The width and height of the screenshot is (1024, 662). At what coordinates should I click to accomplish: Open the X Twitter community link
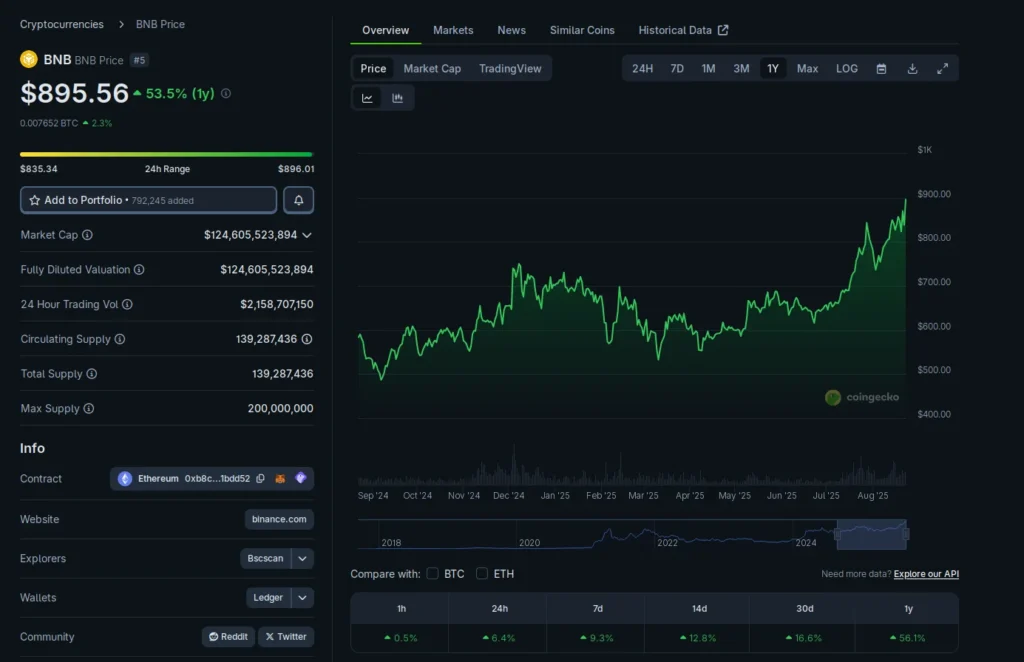[286, 637]
